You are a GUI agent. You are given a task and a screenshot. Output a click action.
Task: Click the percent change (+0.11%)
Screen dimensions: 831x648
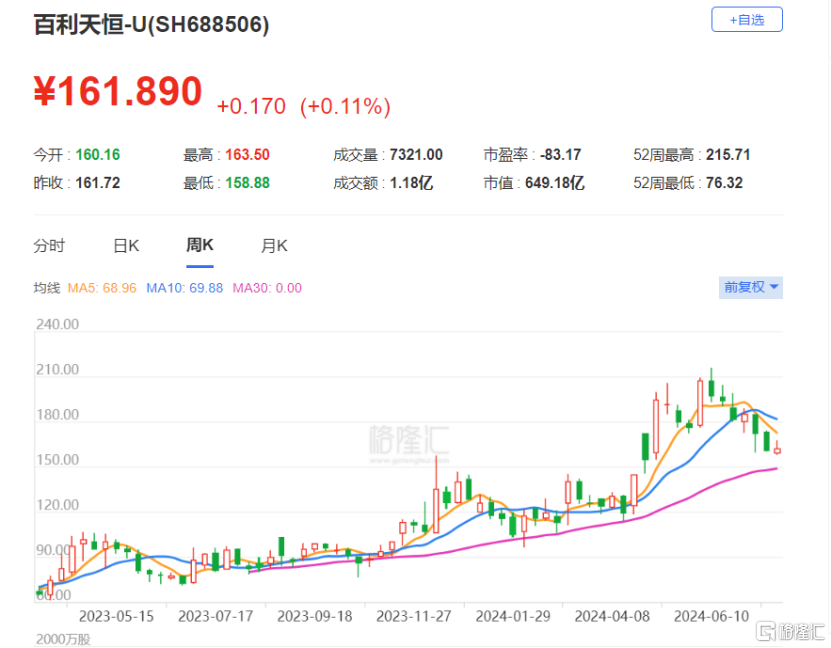click(345, 106)
